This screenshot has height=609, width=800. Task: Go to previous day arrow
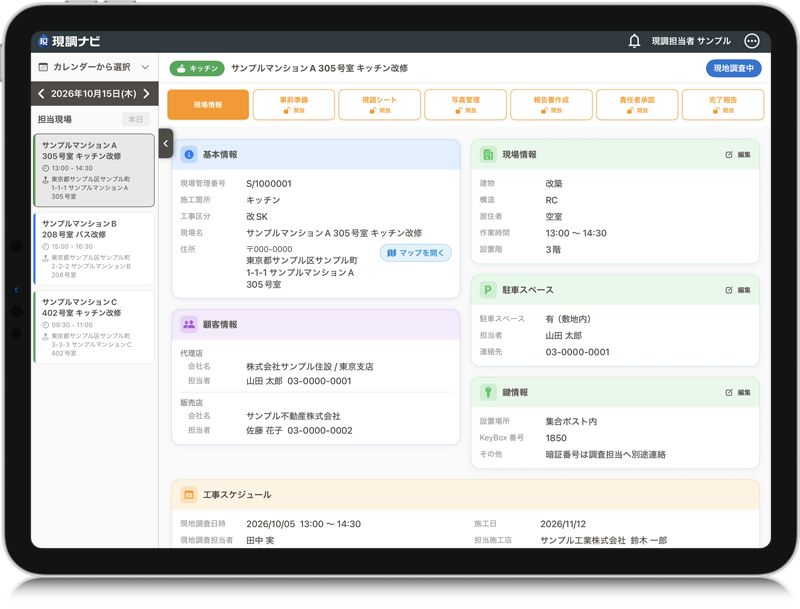tap(41, 93)
